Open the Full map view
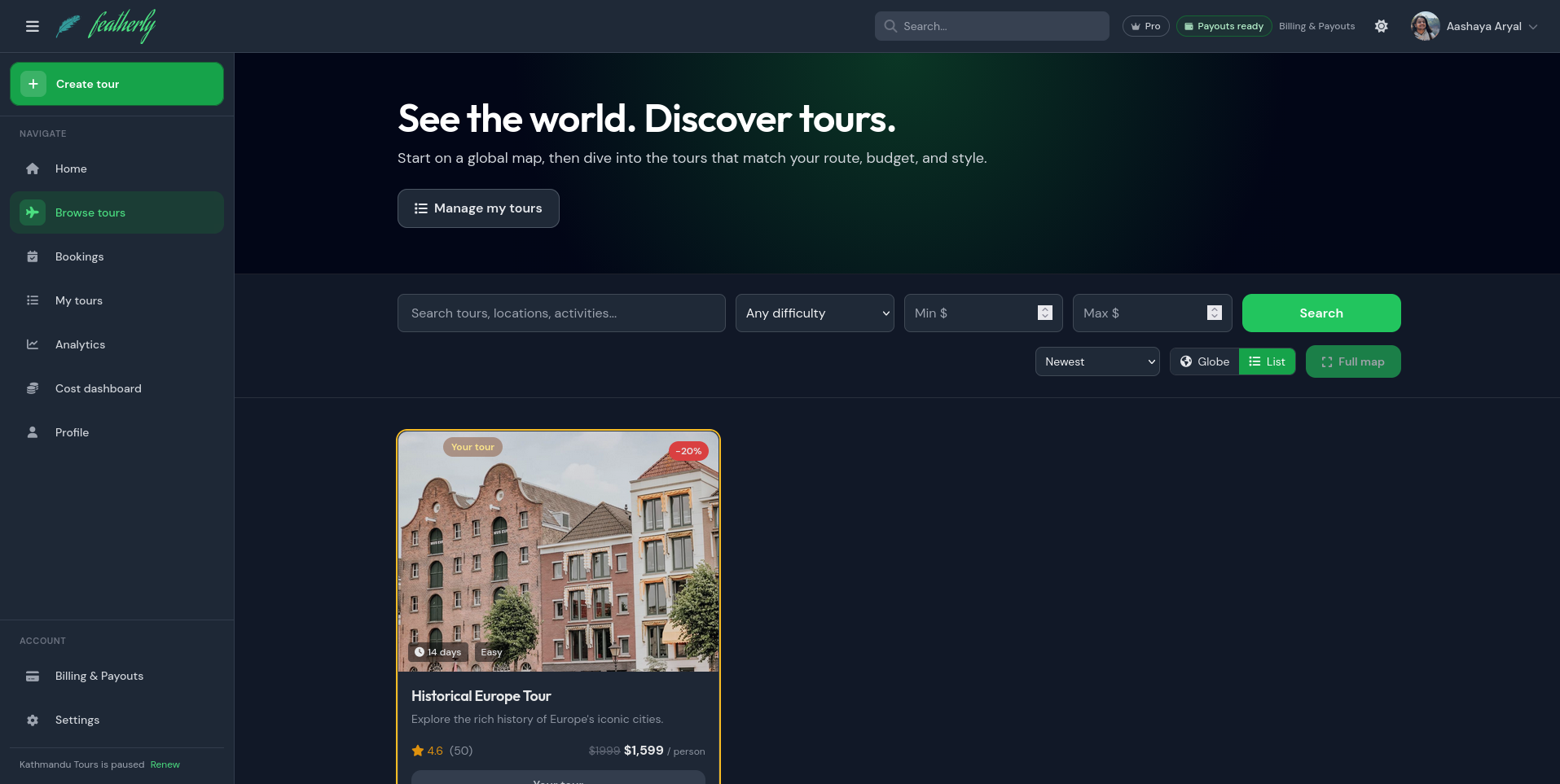The width and height of the screenshot is (1560, 784). click(x=1353, y=361)
